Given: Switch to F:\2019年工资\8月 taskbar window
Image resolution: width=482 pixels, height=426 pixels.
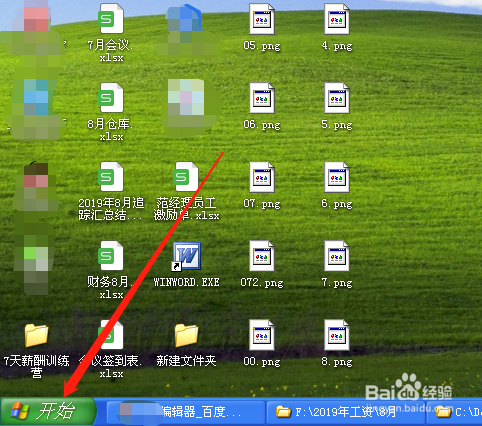Looking at the screenshot, I should 346,412.
